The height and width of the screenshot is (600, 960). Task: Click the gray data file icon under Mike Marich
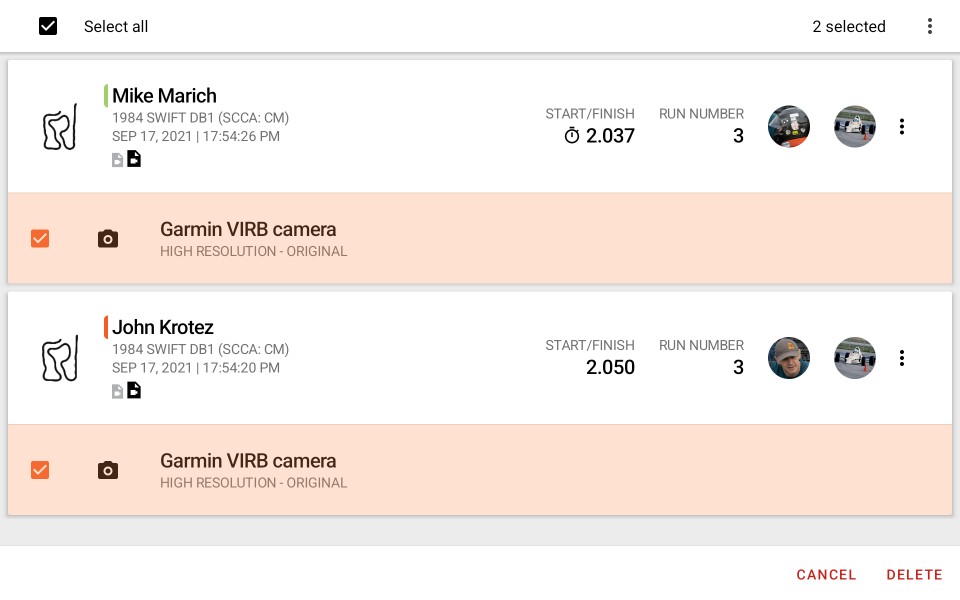click(x=117, y=160)
